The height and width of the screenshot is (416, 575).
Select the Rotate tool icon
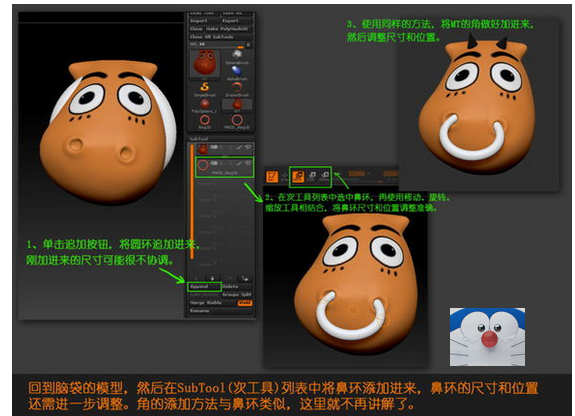[x=324, y=177]
